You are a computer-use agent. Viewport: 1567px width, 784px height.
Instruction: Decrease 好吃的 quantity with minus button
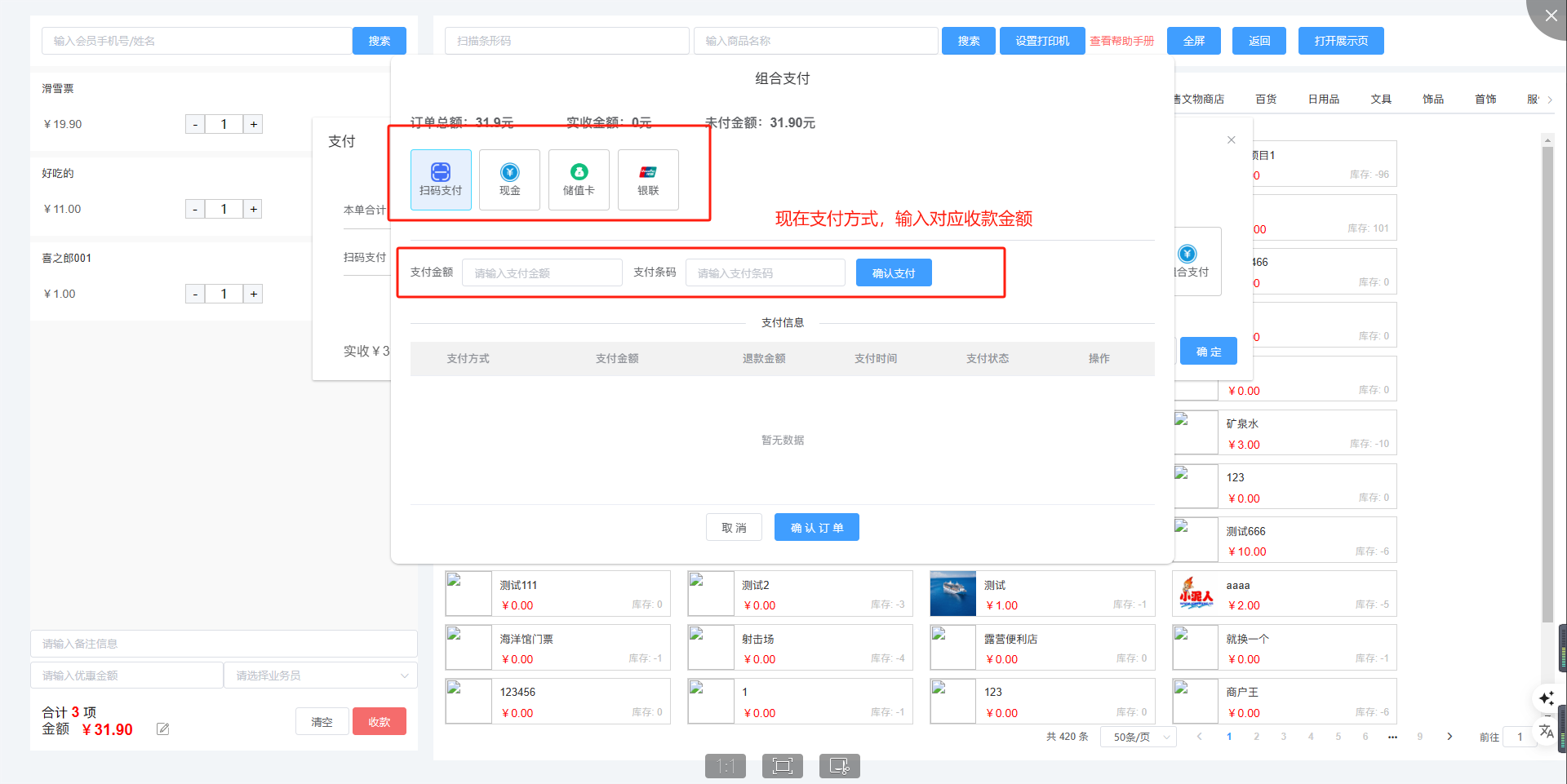(195, 210)
